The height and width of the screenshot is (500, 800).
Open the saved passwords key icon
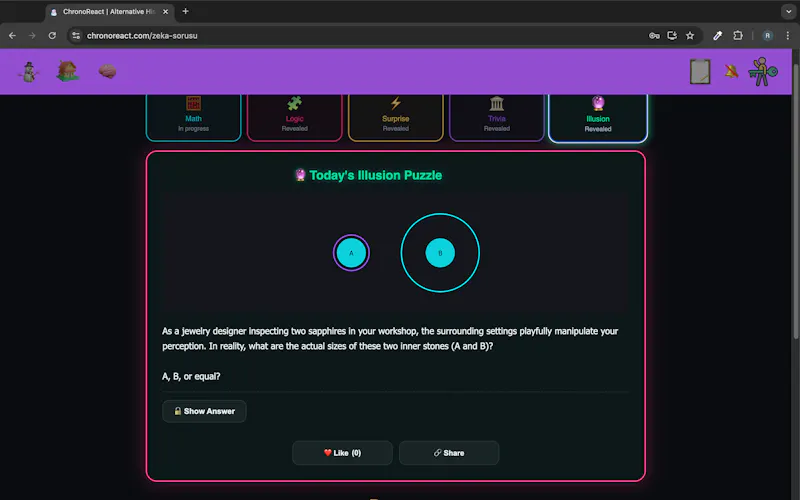pyautogui.click(x=654, y=36)
